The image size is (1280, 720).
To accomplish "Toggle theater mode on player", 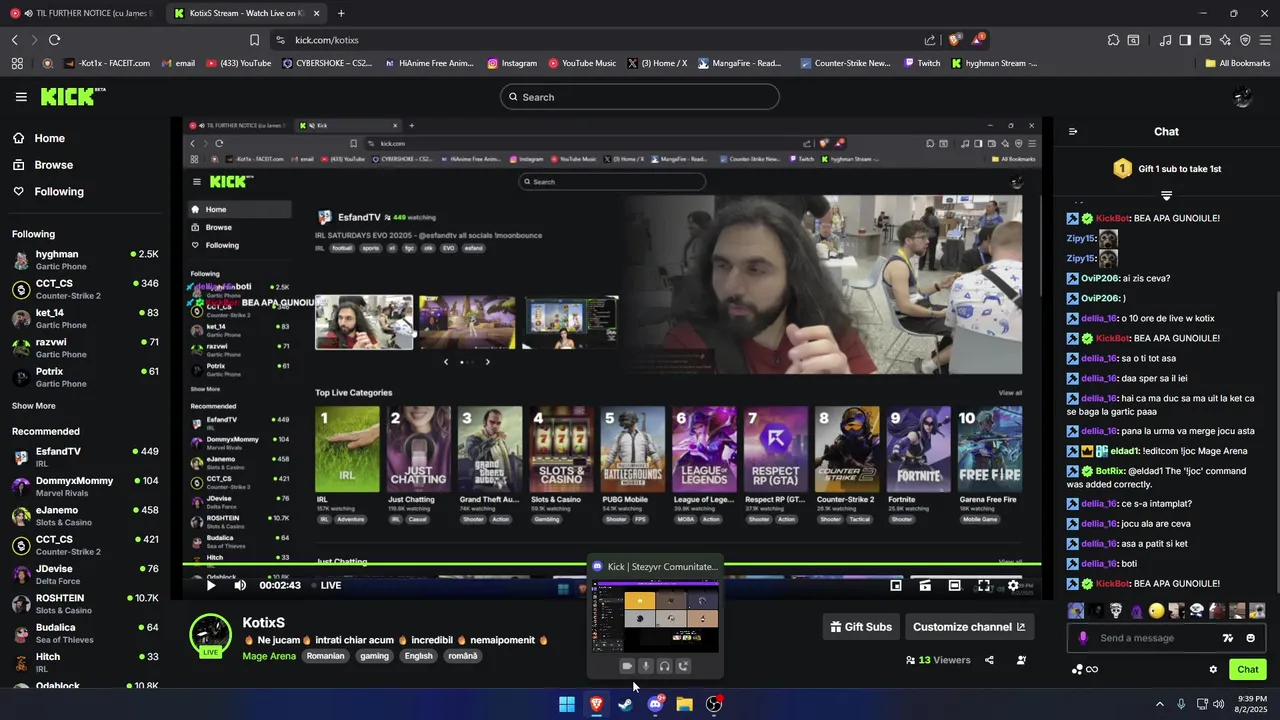I will (x=955, y=586).
